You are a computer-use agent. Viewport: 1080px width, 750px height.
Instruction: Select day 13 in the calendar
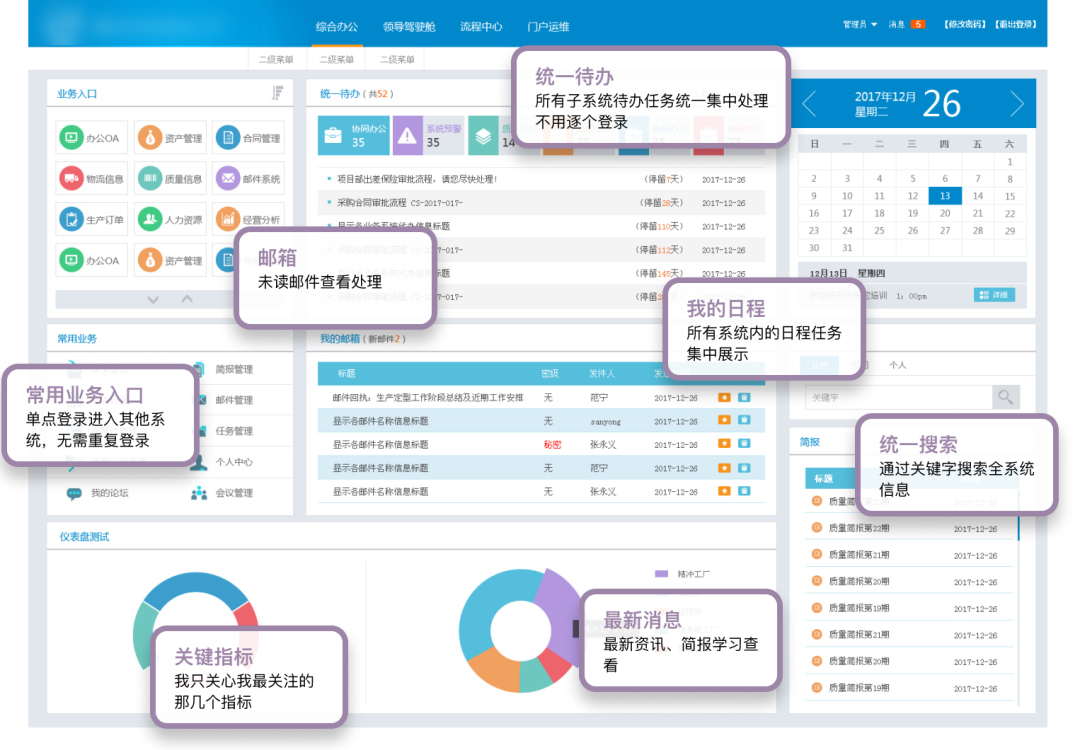[x=945, y=196]
